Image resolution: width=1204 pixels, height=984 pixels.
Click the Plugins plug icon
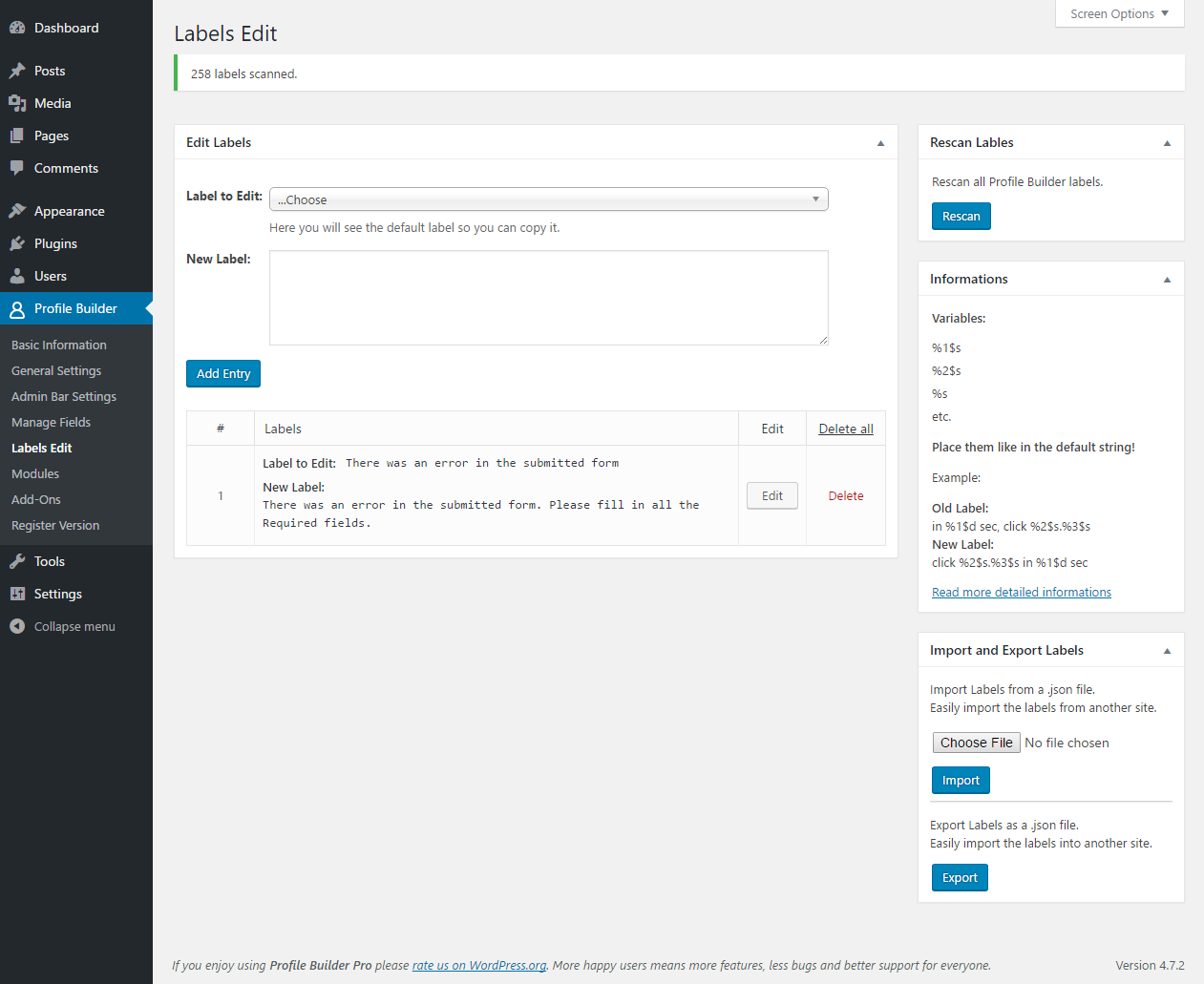tap(17, 243)
